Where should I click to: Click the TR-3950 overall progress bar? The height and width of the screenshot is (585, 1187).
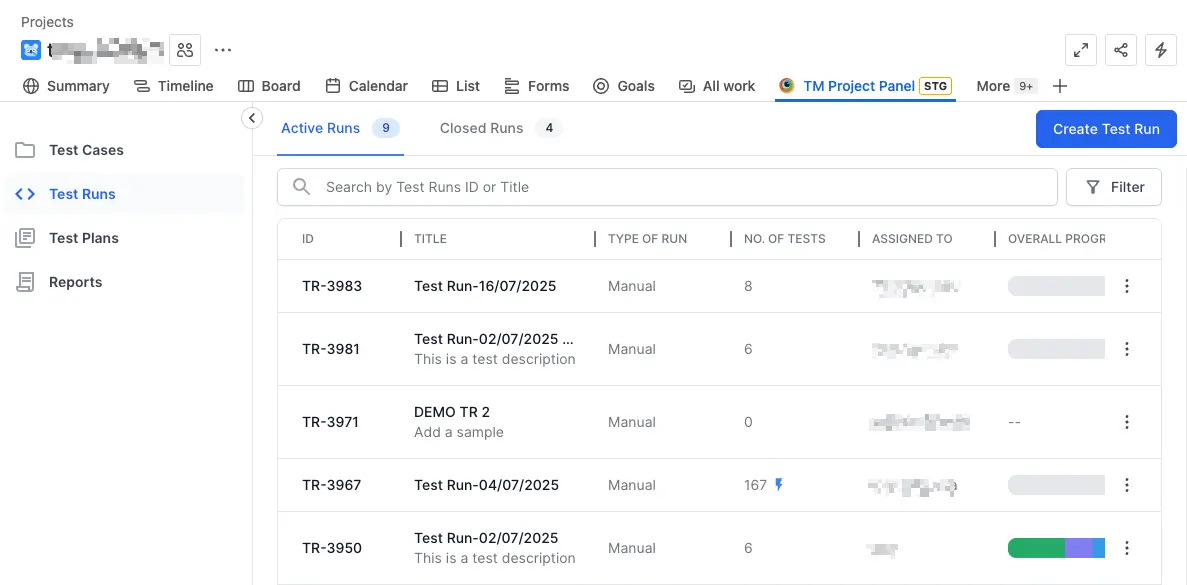[x=1056, y=548]
